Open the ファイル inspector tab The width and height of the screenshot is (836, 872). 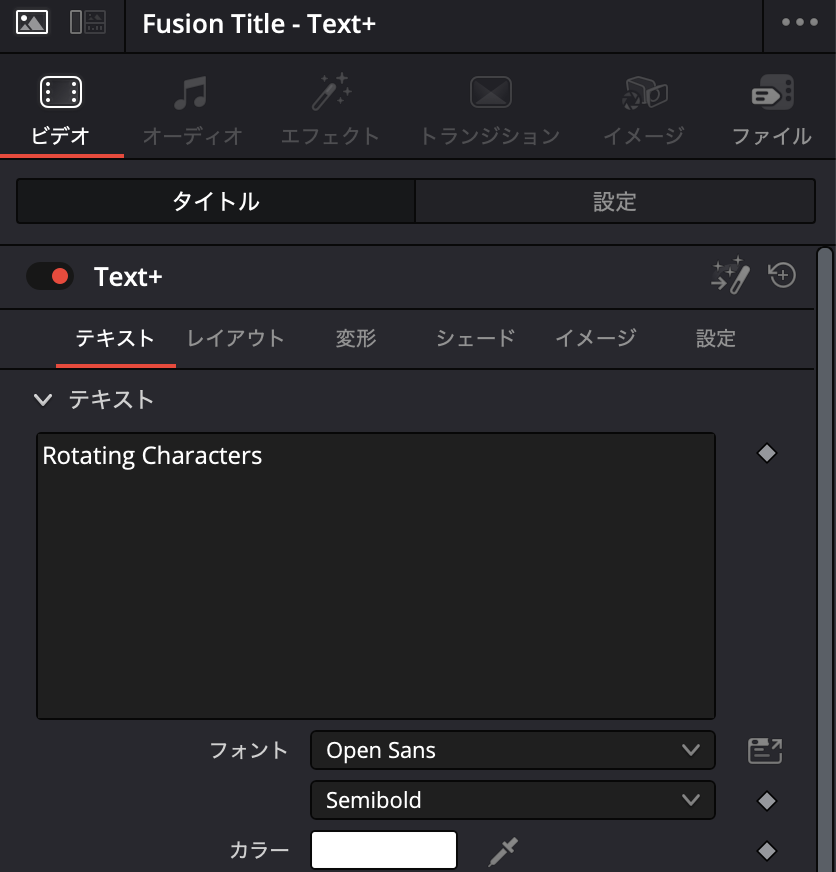click(x=772, y=111)
